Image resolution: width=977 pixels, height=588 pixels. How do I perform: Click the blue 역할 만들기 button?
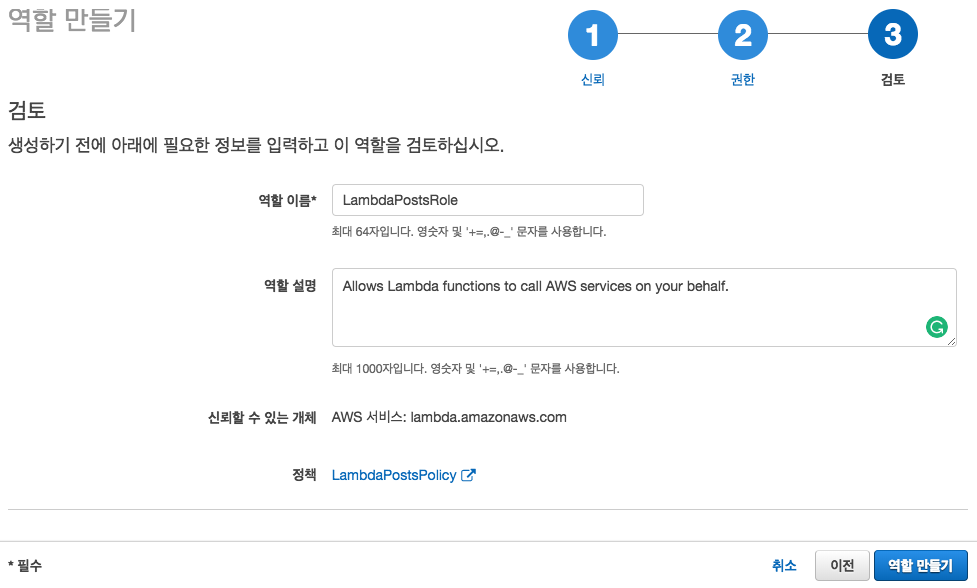[920, 566]
